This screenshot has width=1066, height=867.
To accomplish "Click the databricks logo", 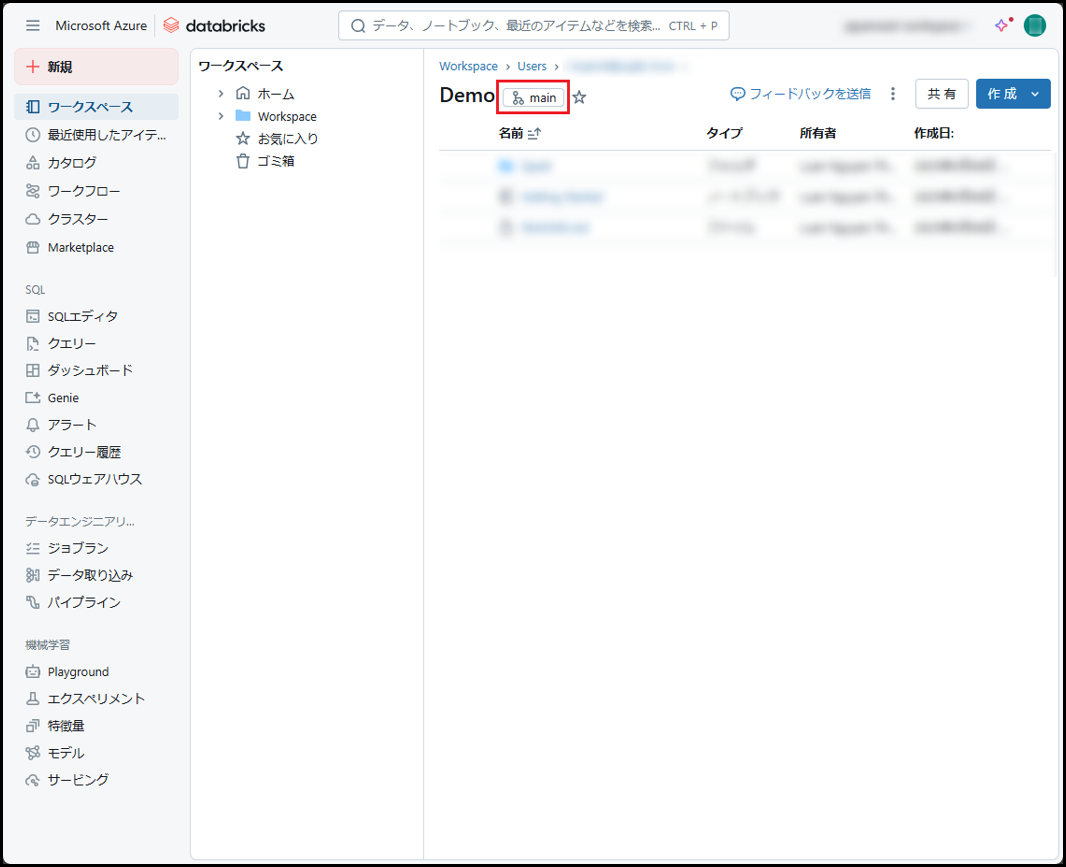I will 215,26.
